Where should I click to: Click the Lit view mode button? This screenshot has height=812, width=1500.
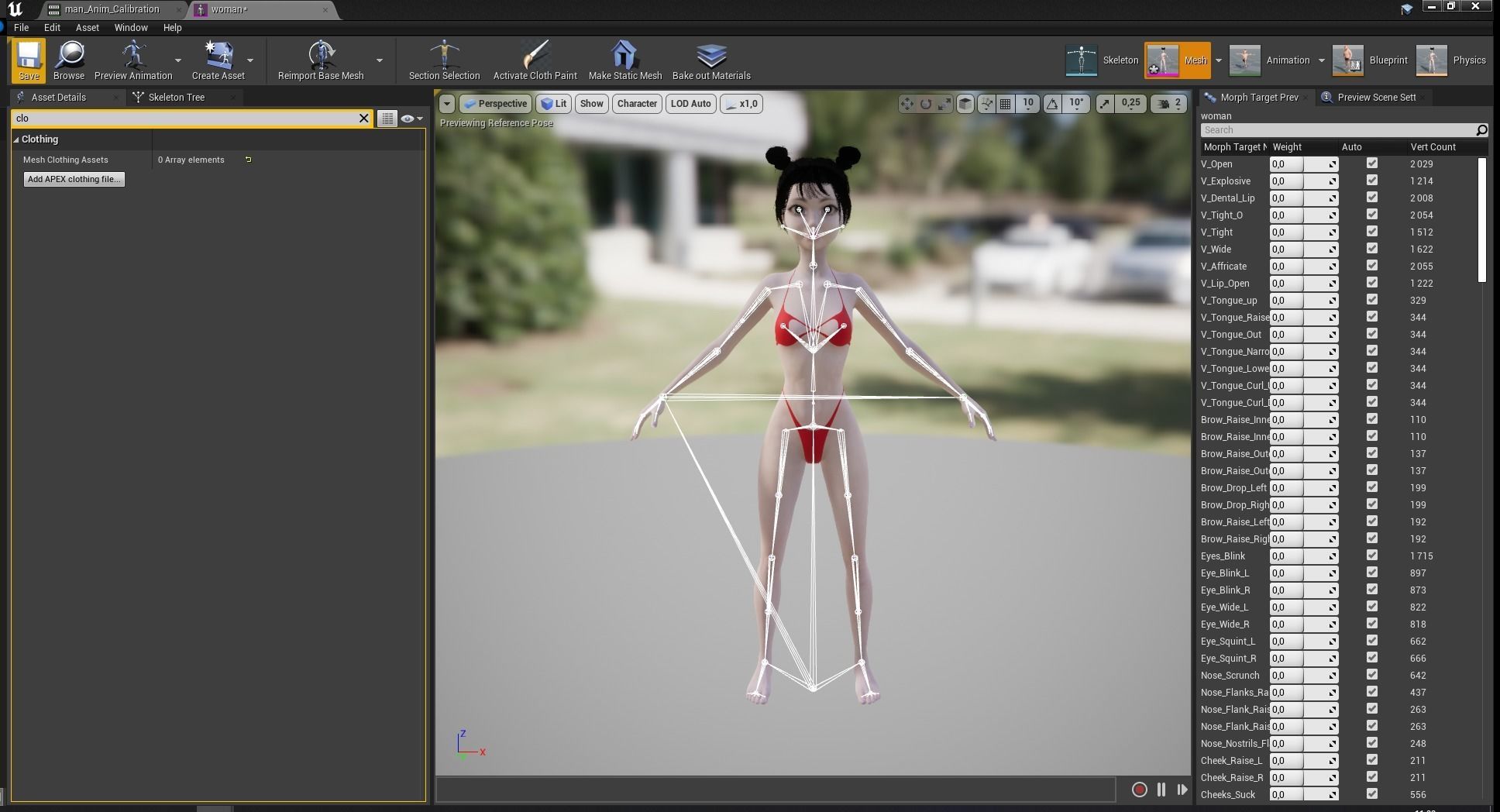point(554,104)
